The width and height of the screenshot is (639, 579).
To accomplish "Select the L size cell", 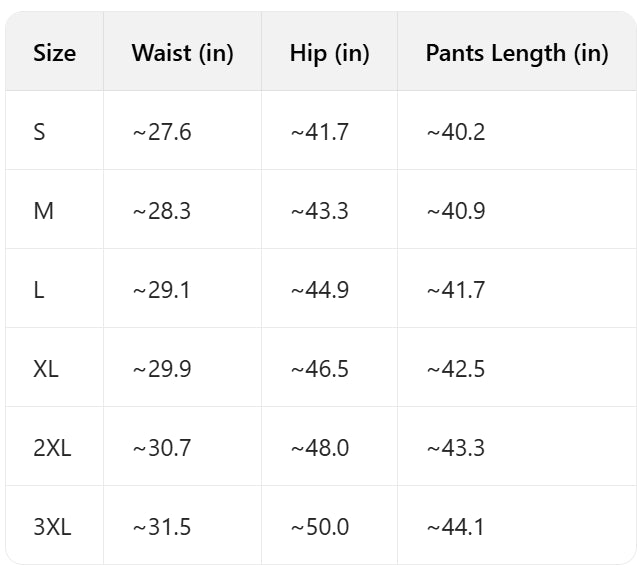I will coord(38,290).
